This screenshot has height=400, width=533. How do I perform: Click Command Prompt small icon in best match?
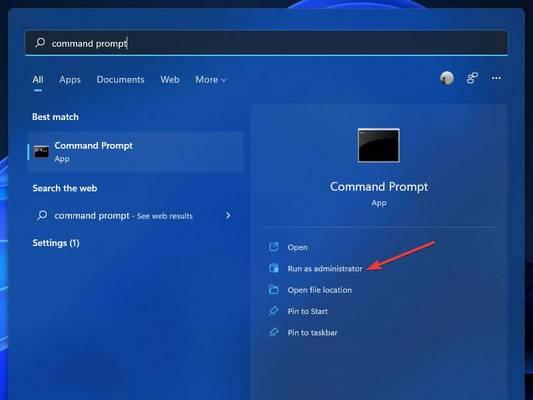[x=41, y=152]
